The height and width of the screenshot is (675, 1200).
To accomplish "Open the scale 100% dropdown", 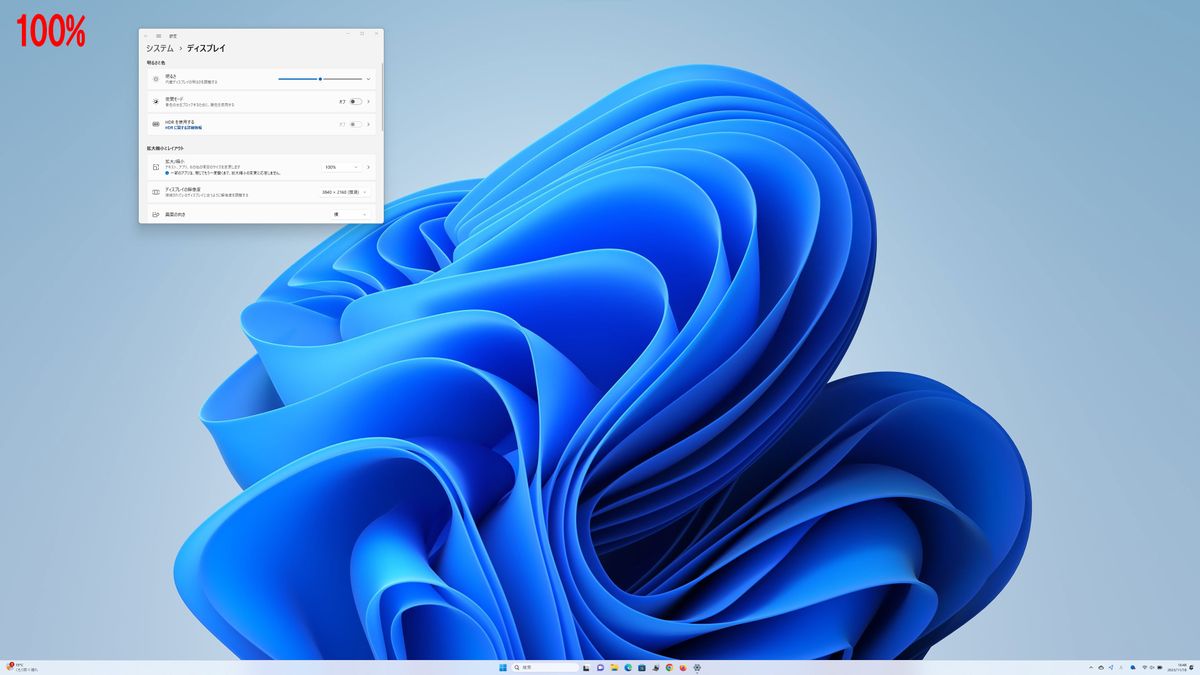I will coord(342,167).
